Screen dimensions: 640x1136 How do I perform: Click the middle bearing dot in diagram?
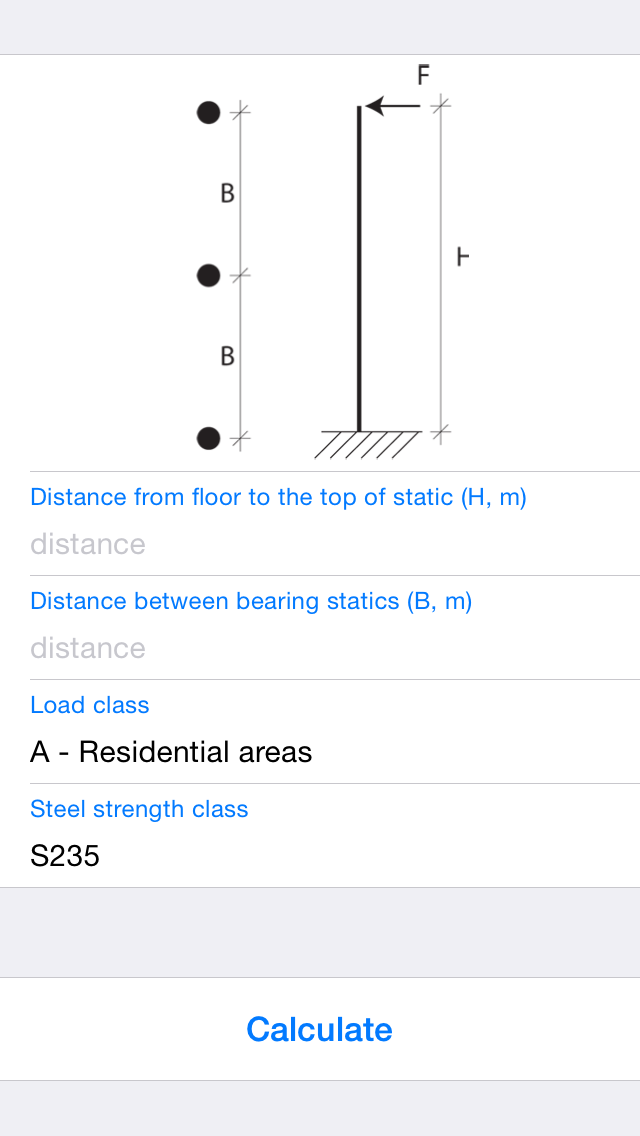click(x=207, y=274)
